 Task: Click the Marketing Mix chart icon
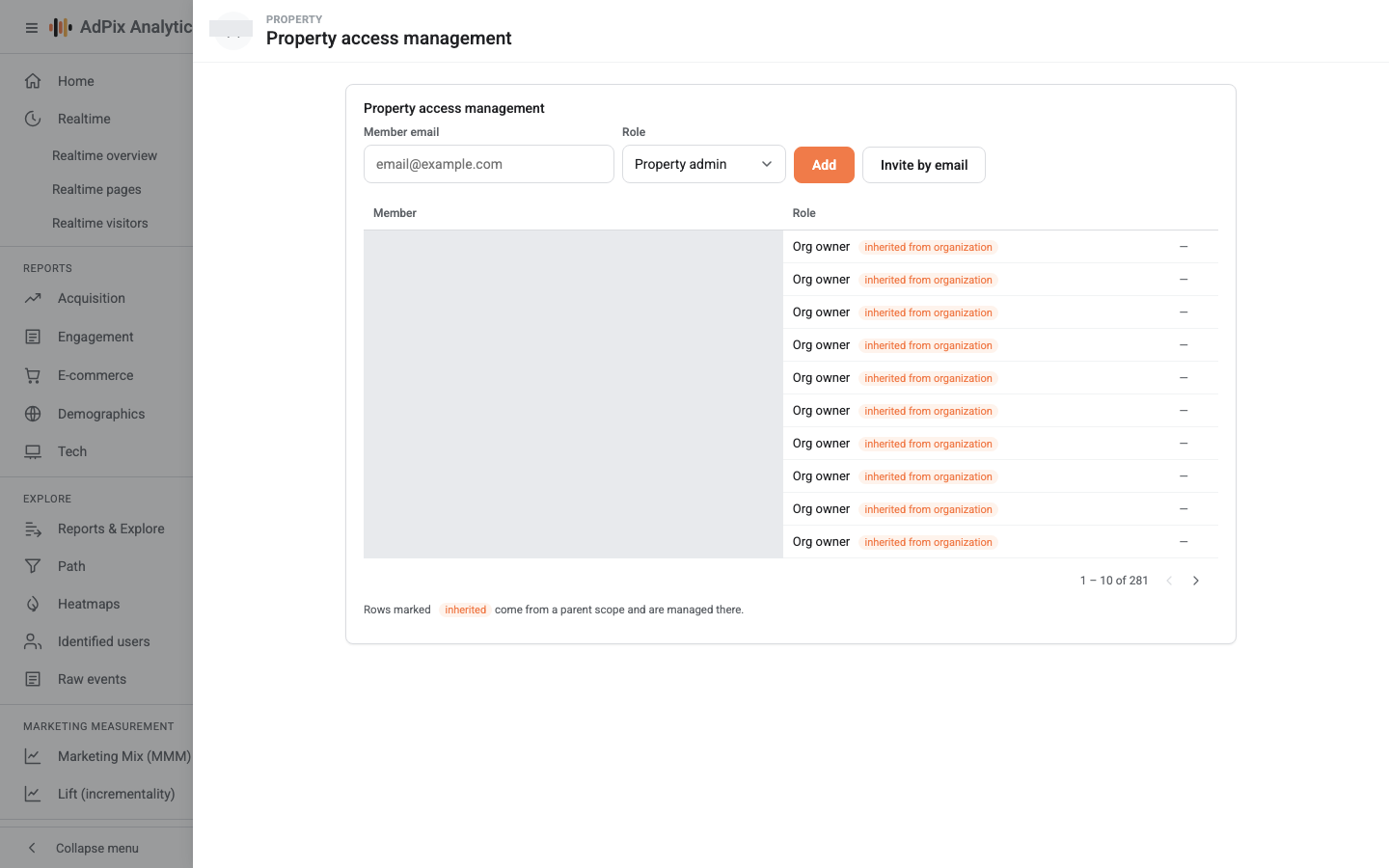[33, 756]
